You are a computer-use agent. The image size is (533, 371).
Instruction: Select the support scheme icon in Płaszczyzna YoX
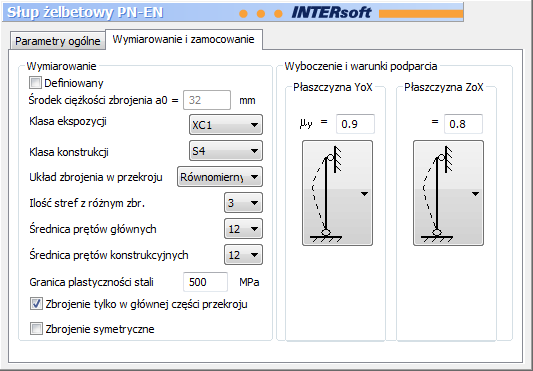(338, 193)
